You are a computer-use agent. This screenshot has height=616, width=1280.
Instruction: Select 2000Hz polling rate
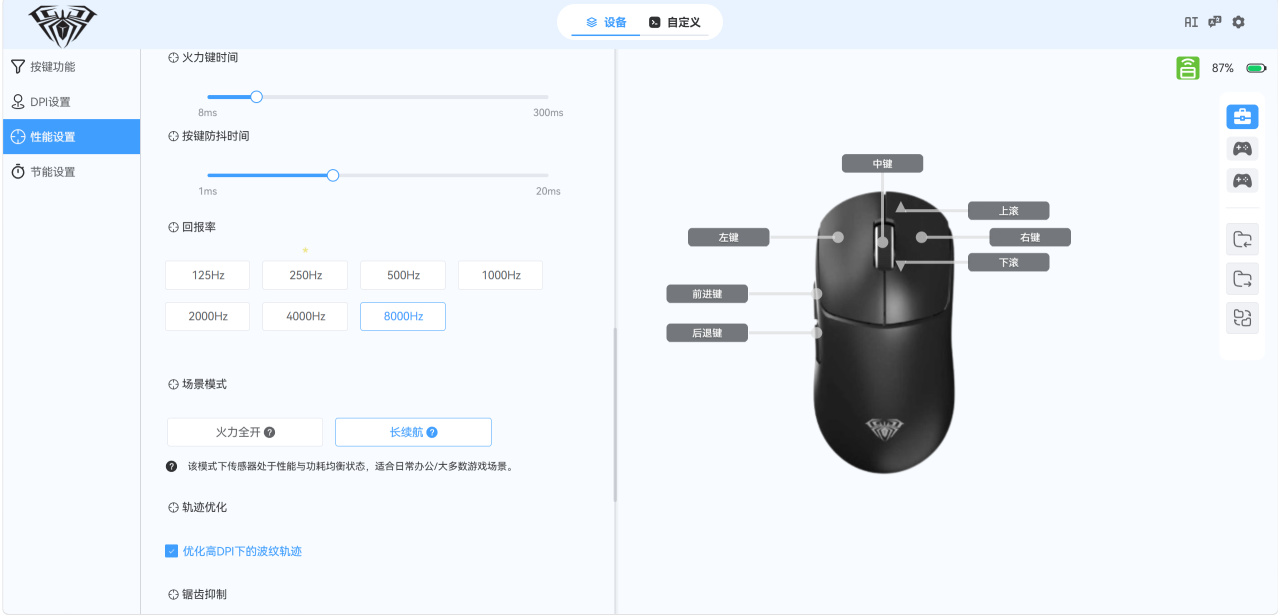click(x=208, y=316)
